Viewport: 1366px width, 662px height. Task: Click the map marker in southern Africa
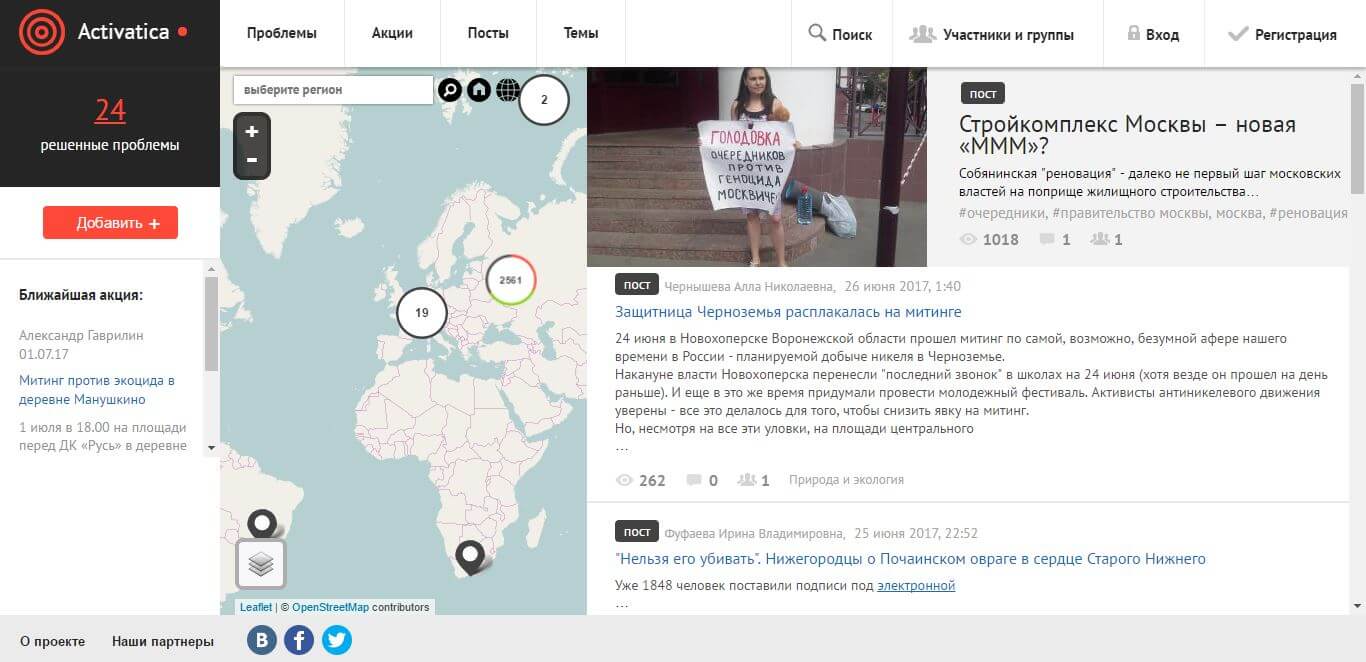point(469,555)
